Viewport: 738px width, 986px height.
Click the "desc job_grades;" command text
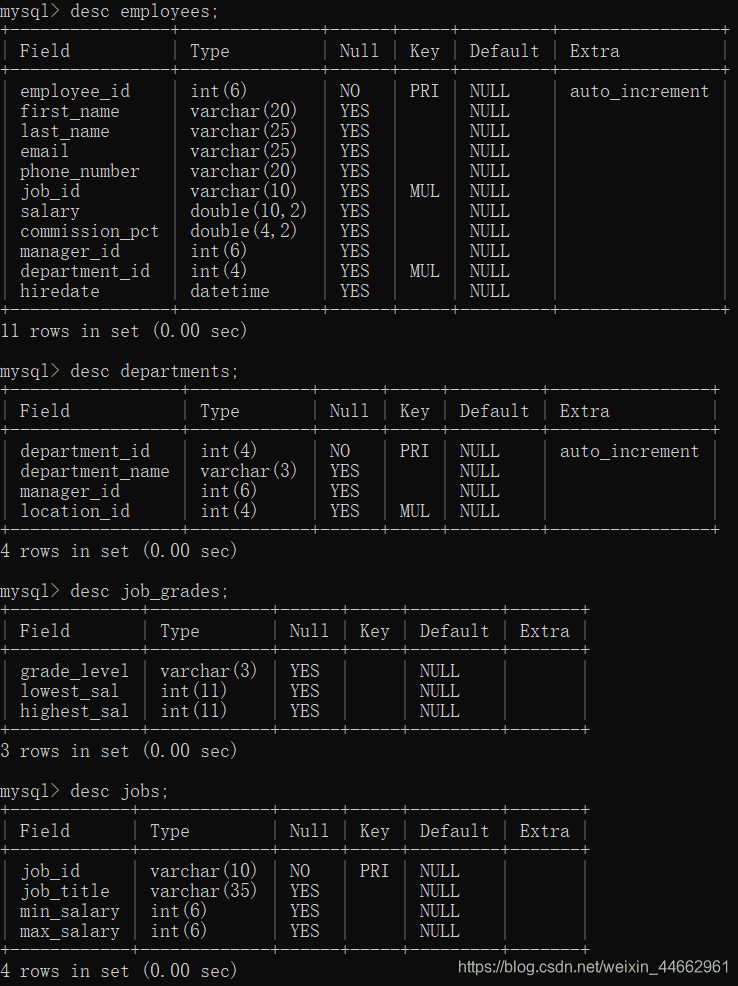click(149, 591)
